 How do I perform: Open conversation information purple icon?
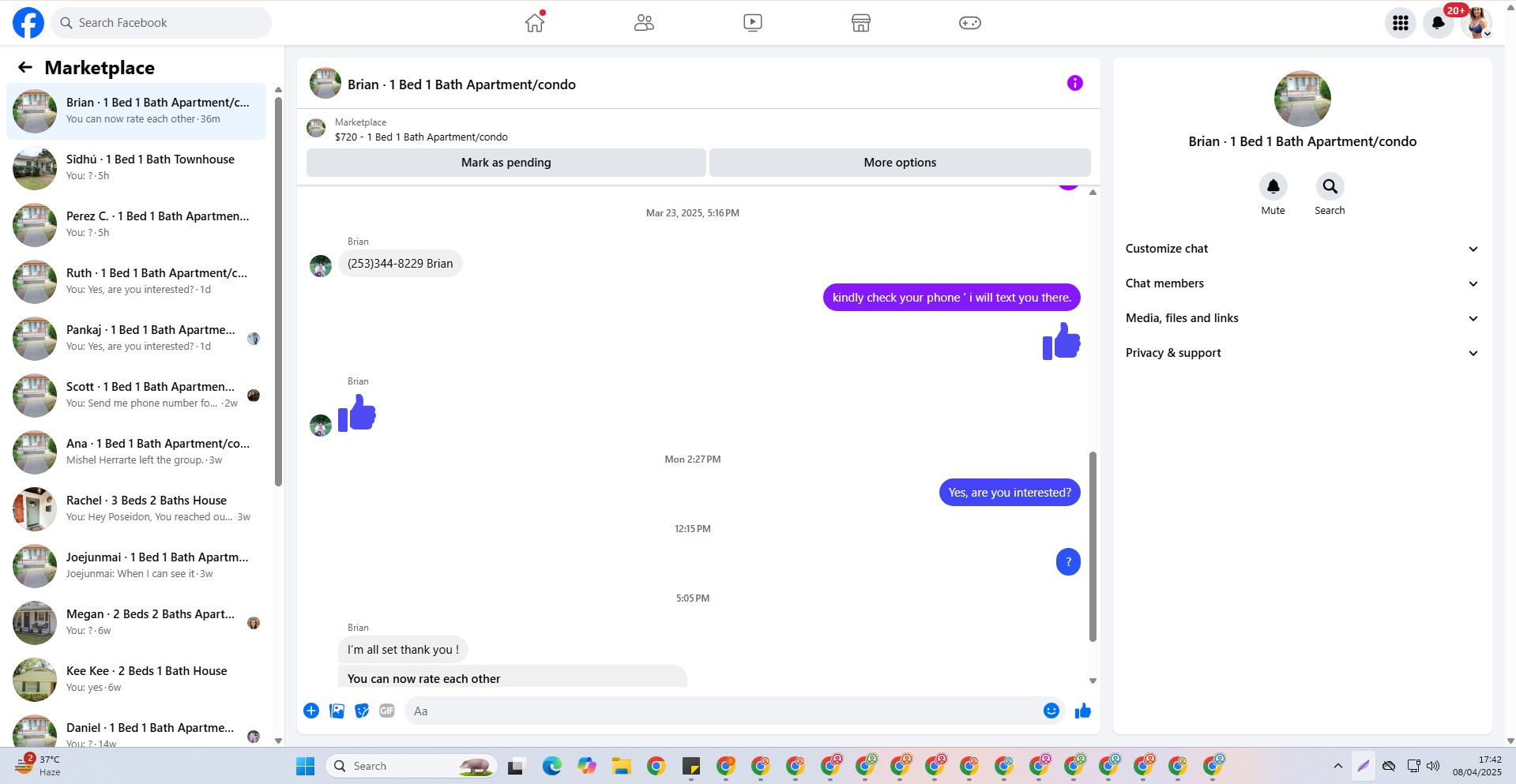pos(1074,83)
